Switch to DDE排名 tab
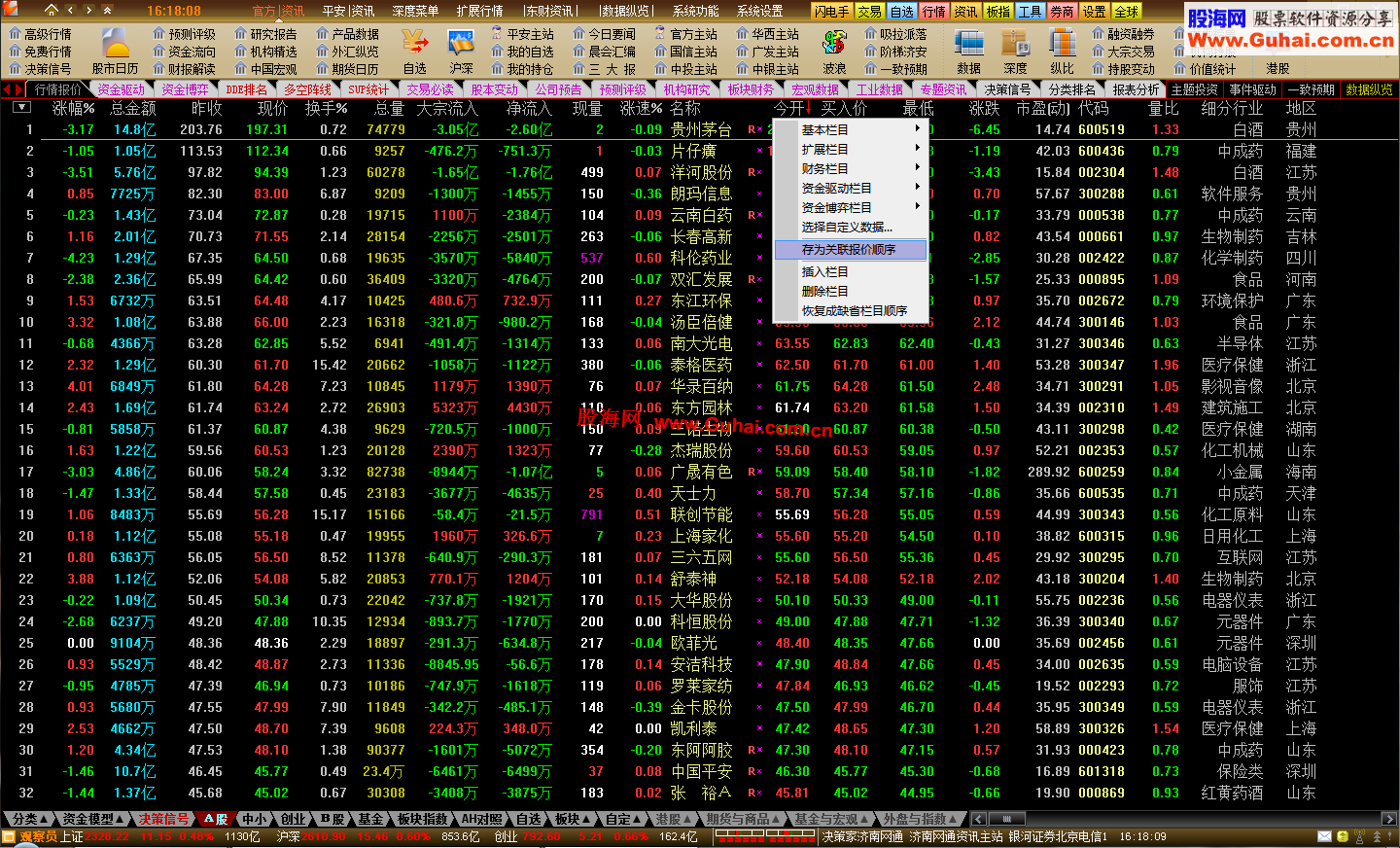This screenshot has height=848, width=1400. point(247,89)
